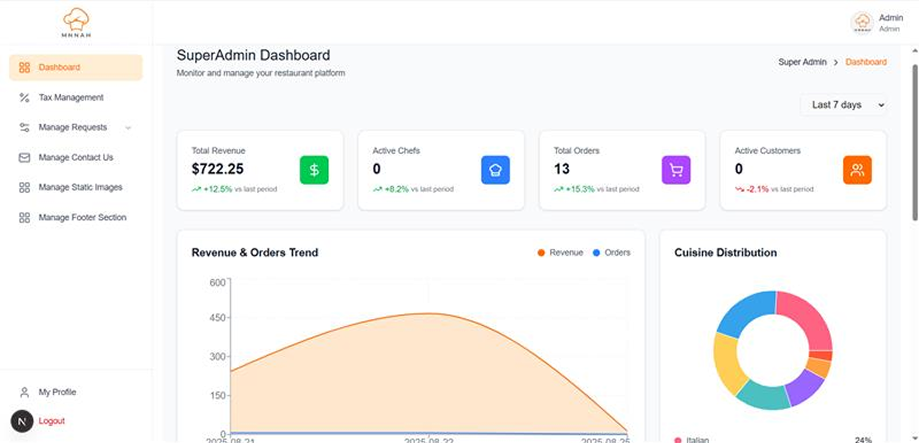Expand the Manage Requests submenu chevron
This screenshot has width=919, height=443.
(128, 128)
